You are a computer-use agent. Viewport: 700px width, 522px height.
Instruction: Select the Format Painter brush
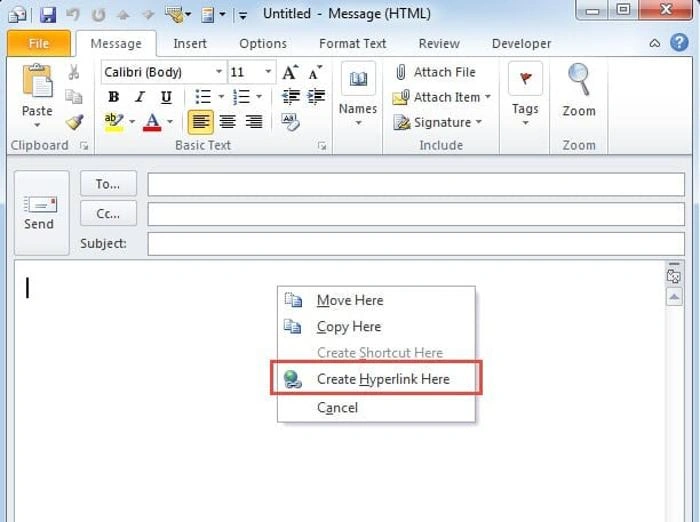pyautogui.click(x=74, y=122)
